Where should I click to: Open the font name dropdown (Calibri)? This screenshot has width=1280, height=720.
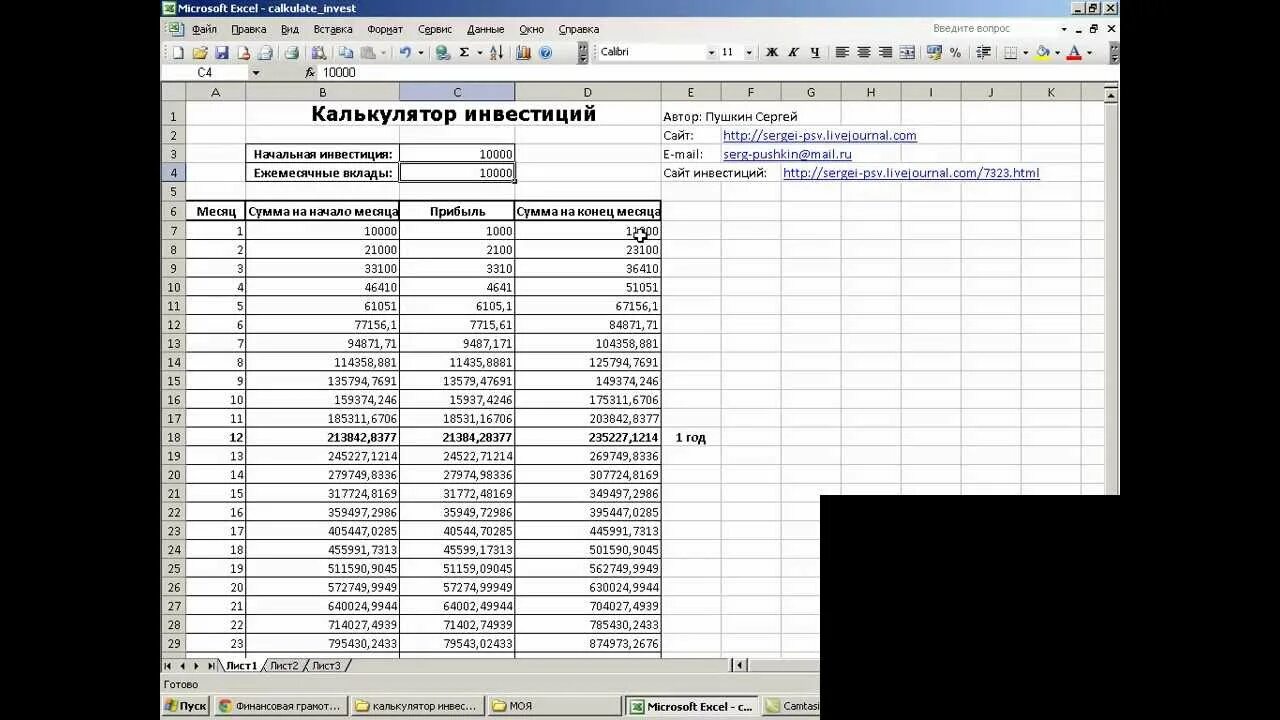[x=711, y=52]
